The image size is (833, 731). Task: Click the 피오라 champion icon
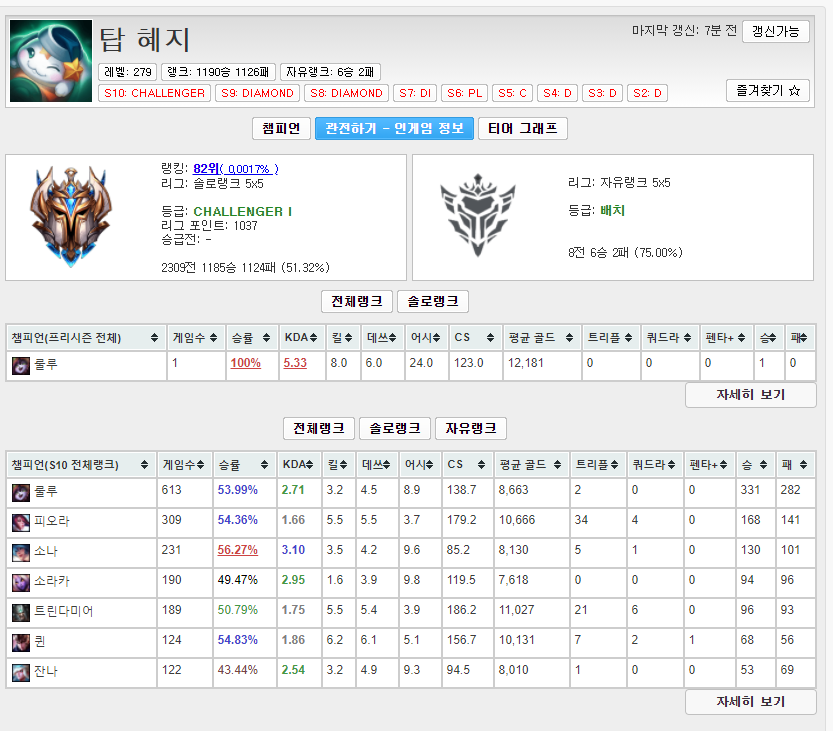pyautogui.click(x=21, y=522)
